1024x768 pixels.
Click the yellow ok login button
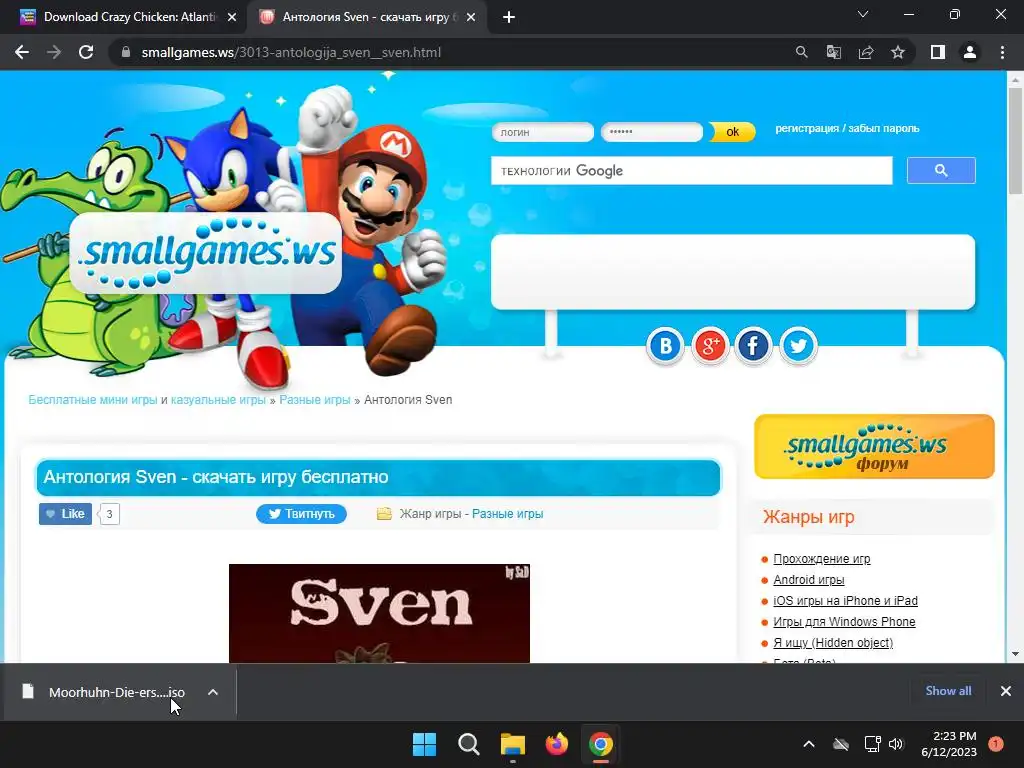coord(733,132)
